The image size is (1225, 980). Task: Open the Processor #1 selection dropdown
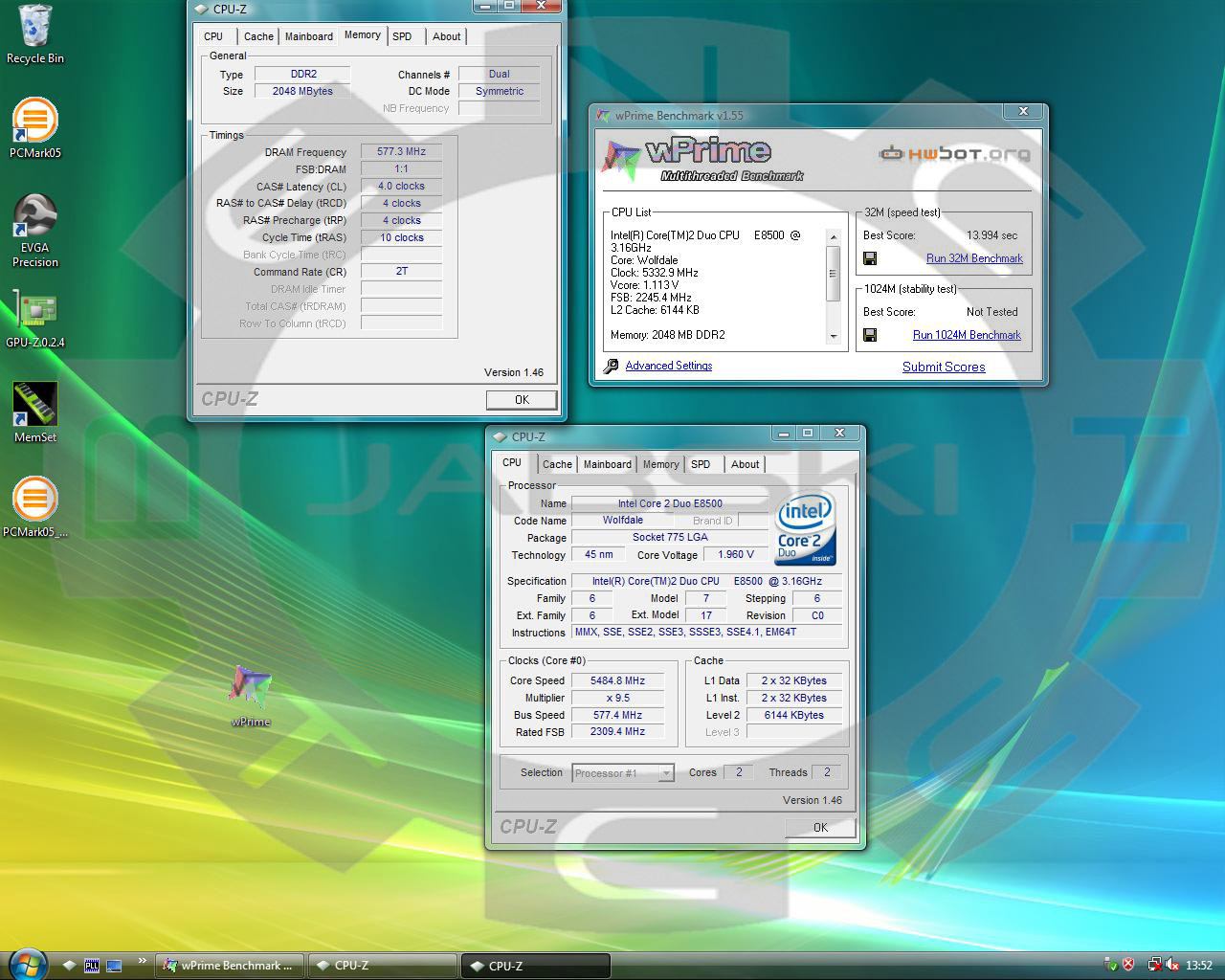click(623, 773)
